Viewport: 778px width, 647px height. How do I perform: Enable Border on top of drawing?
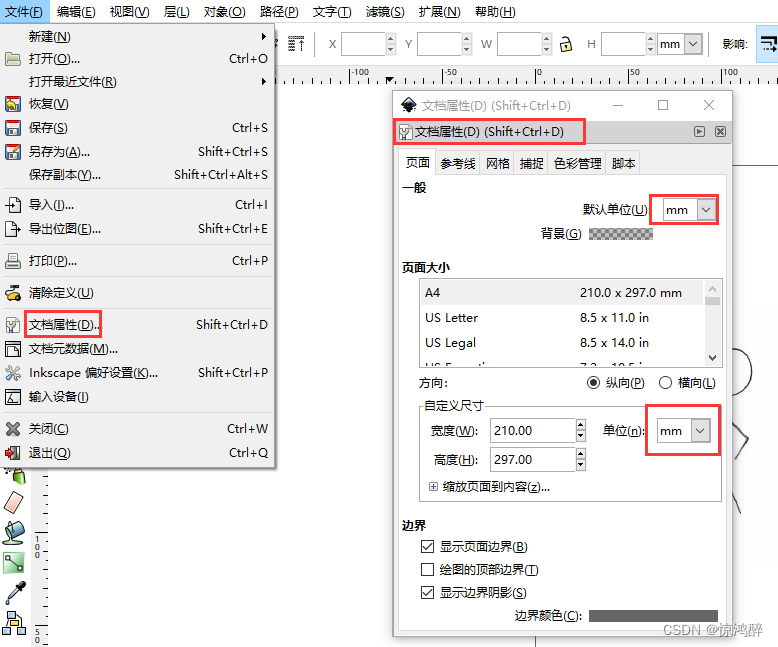pyautogui.click(x=427, y=569)
